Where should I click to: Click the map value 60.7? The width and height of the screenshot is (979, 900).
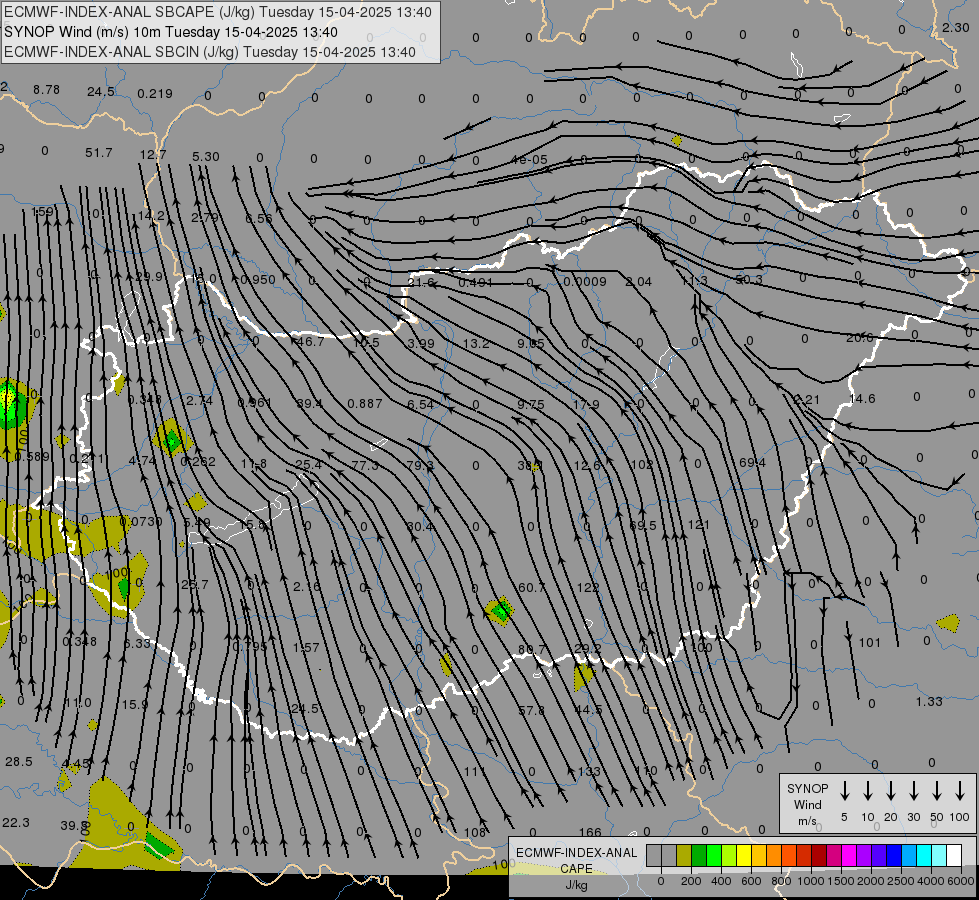[531, 588]
